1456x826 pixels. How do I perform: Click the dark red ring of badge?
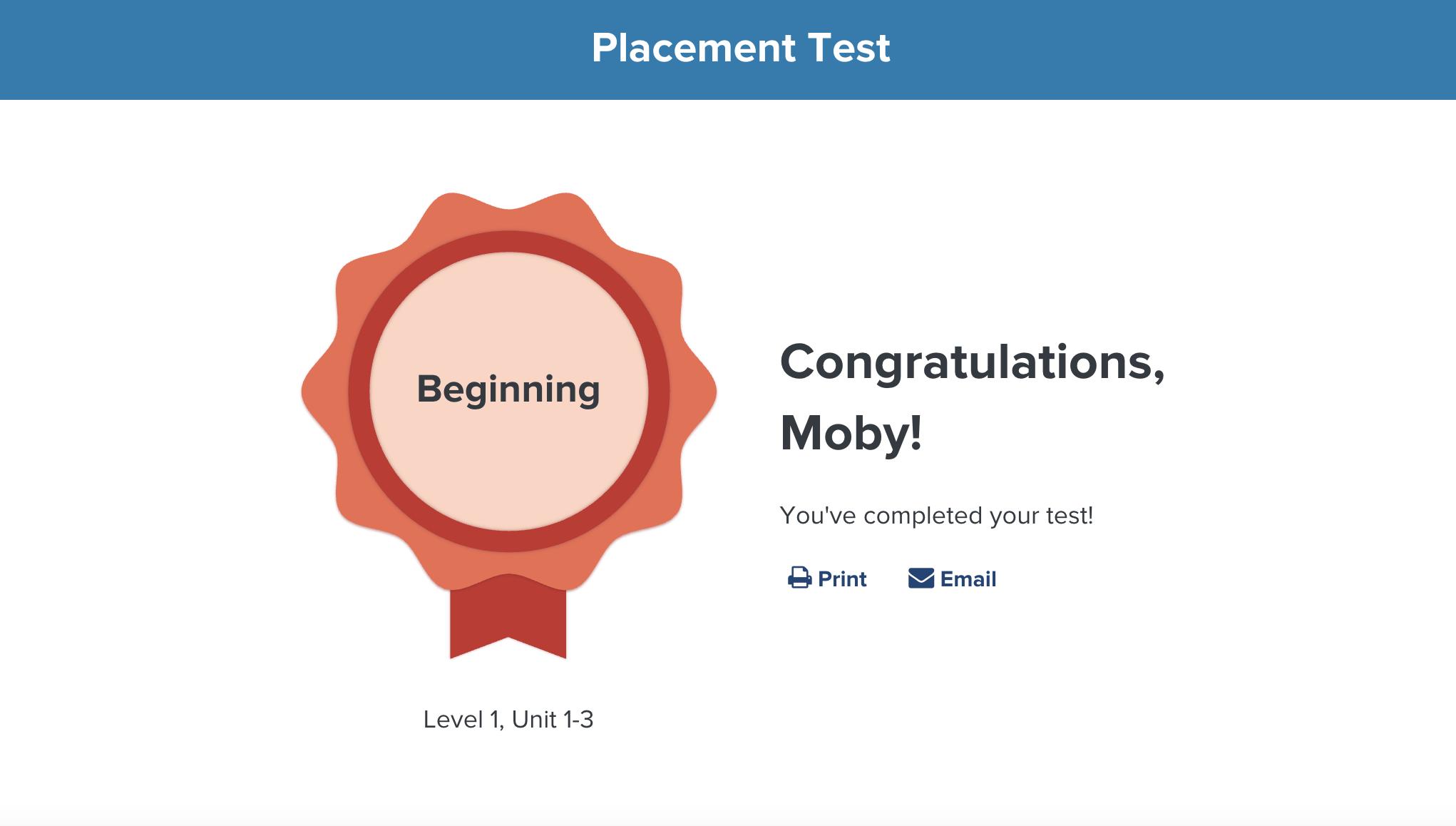click(x=508, y=242)
